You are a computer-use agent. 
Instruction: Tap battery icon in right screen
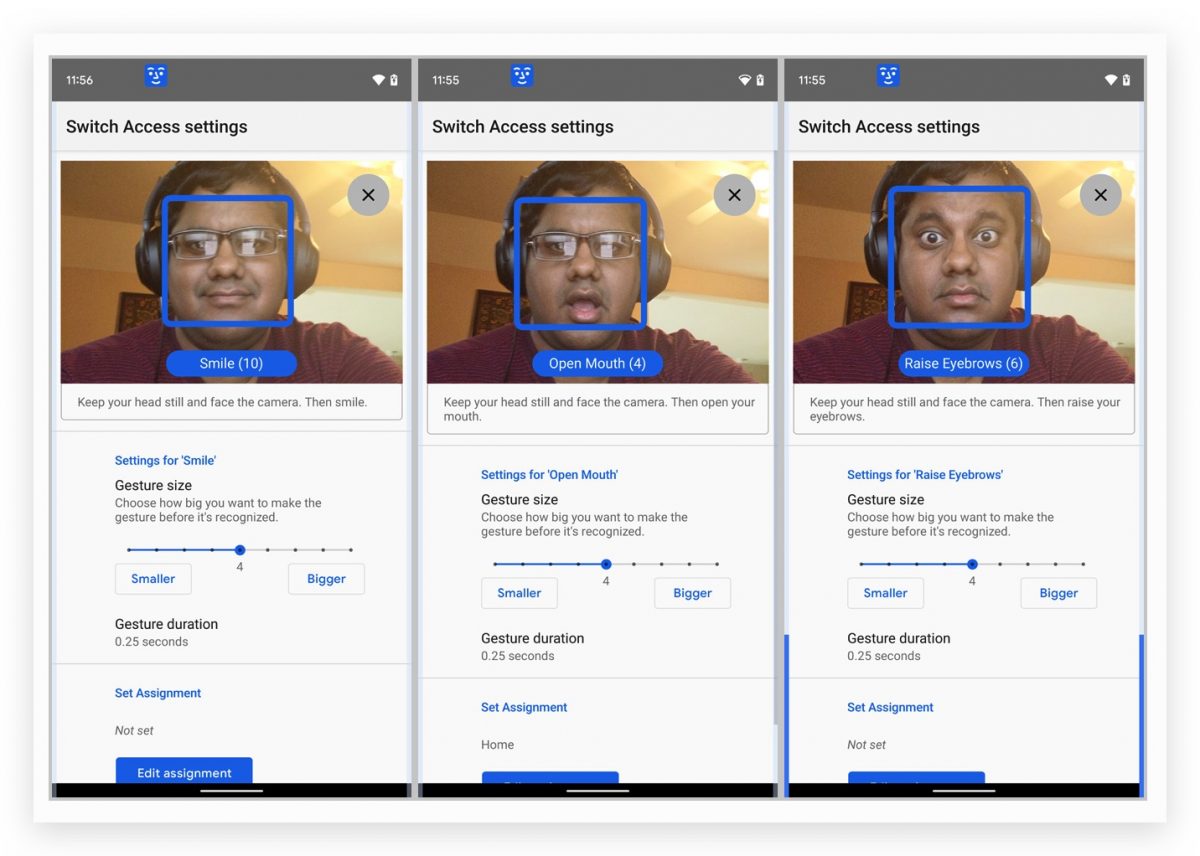[x=1126, y=80]
